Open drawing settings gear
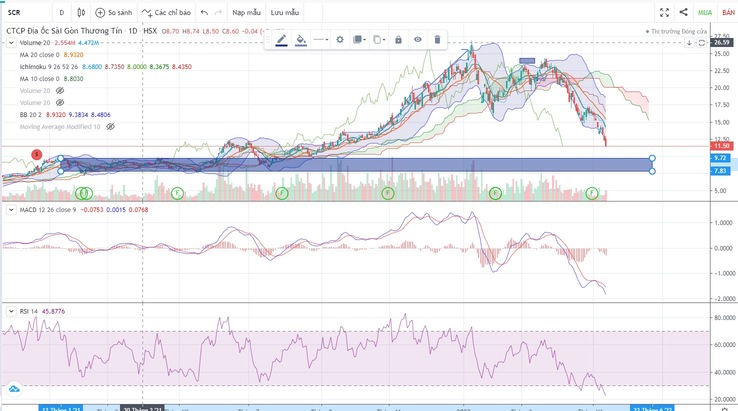Image resolution: width=738 pixels, height=411 pixels. click(x=340, y=40)
